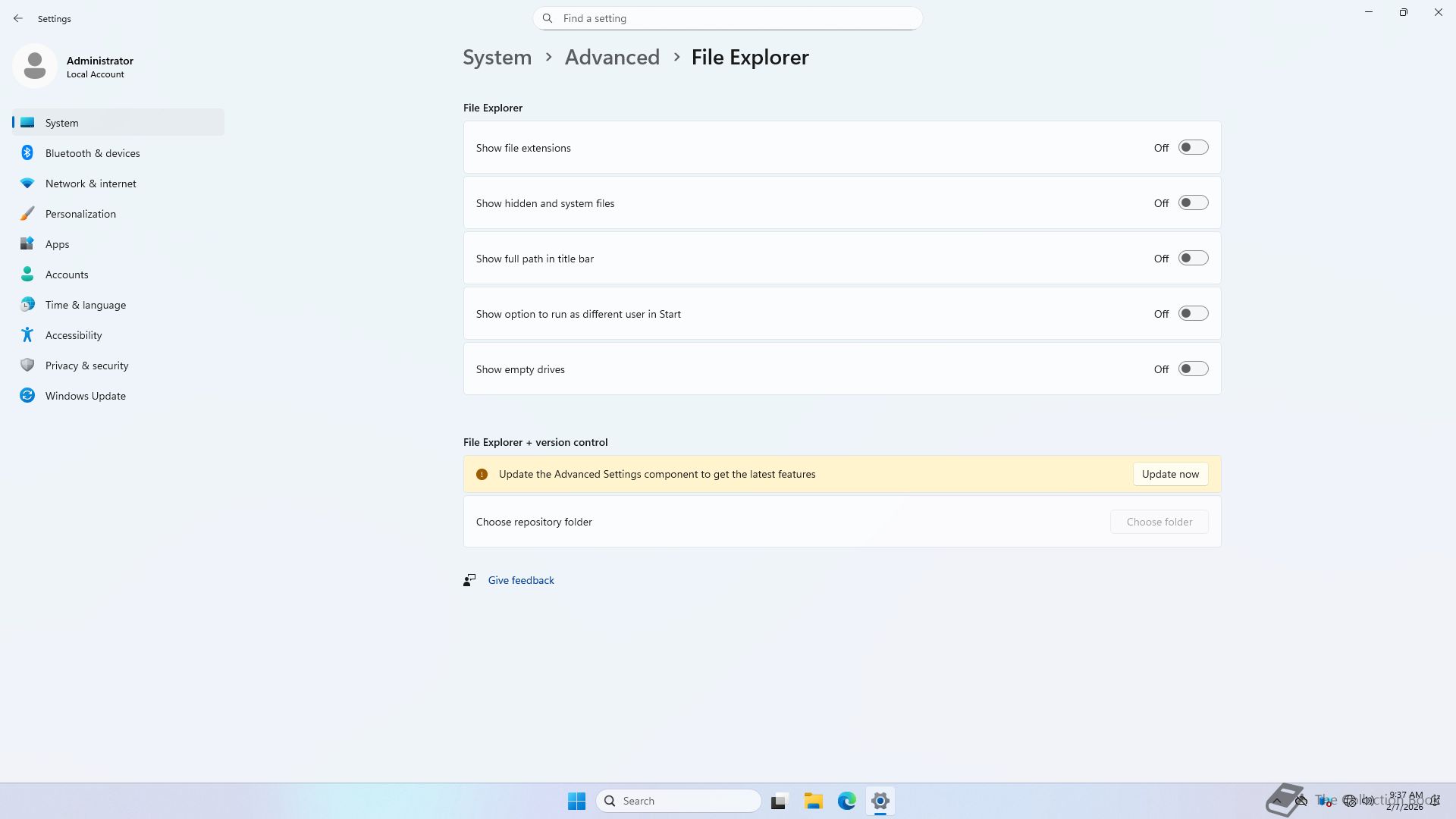The image size is (1456, 819).
Task: Click the Update now button
Action: coord(1169,474)
